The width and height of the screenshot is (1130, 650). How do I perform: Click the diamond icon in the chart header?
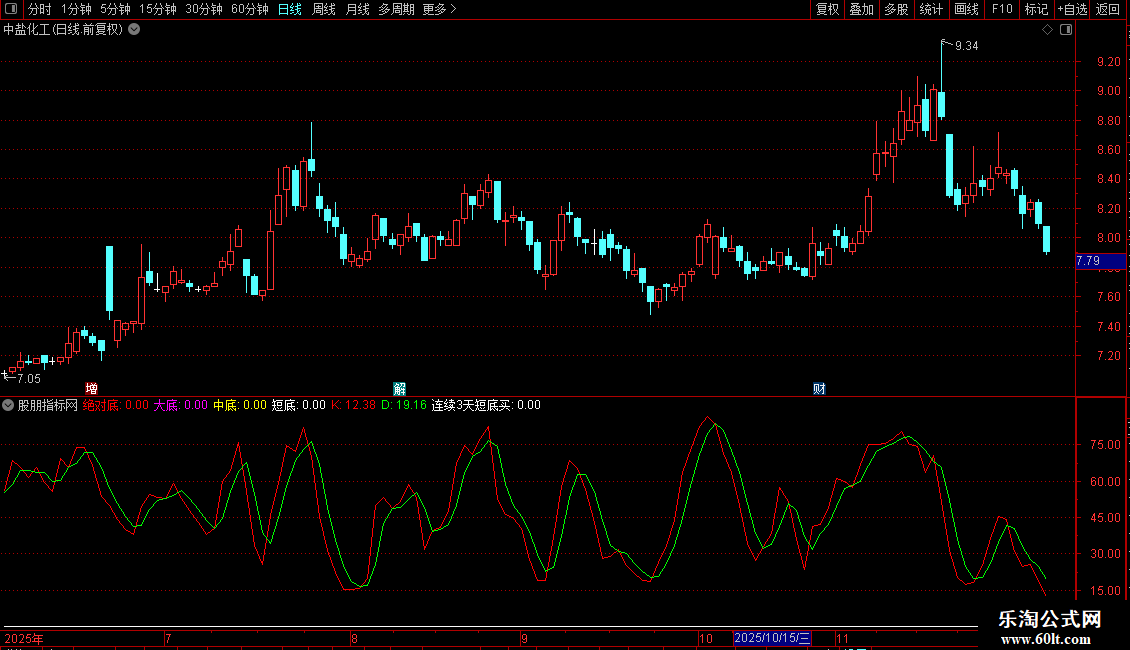tap(1047, 30)
